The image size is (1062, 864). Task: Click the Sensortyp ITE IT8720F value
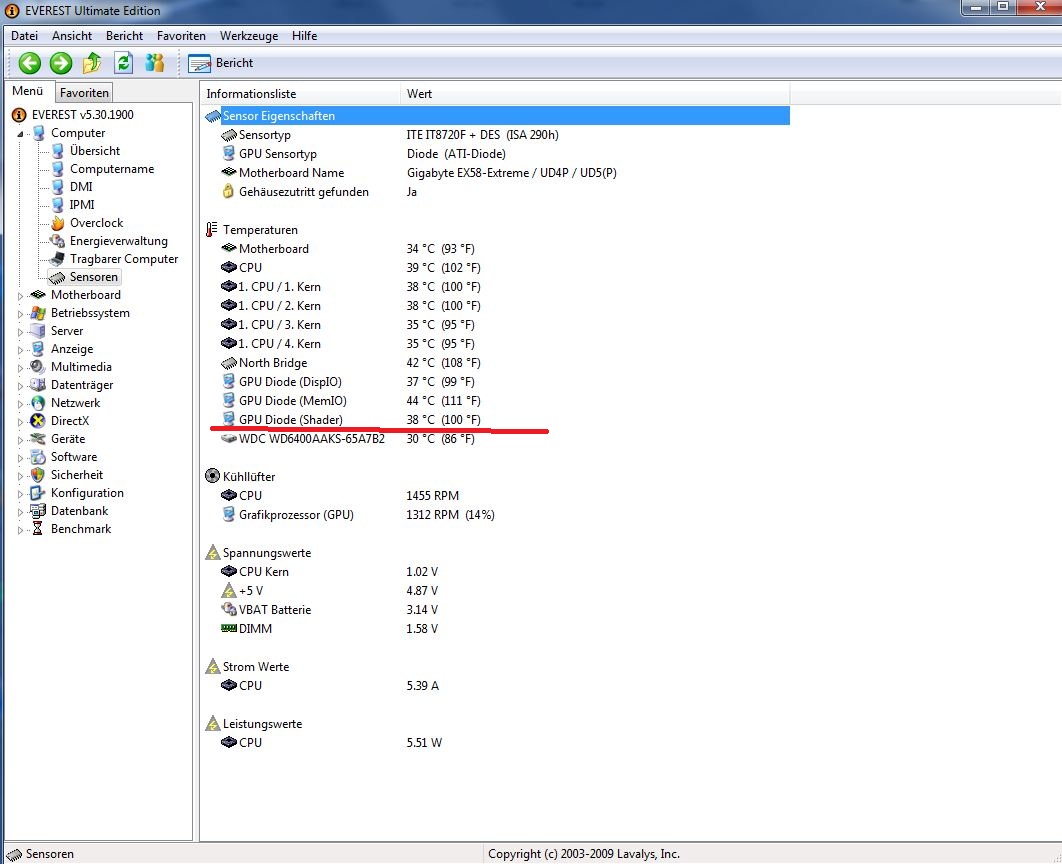coord(482,135)
